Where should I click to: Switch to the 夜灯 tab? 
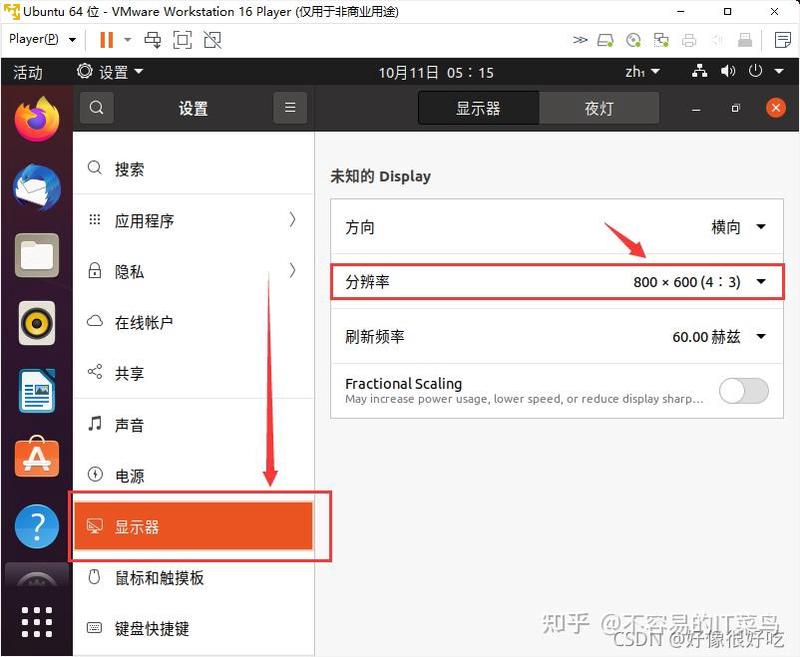coord(599,108)
